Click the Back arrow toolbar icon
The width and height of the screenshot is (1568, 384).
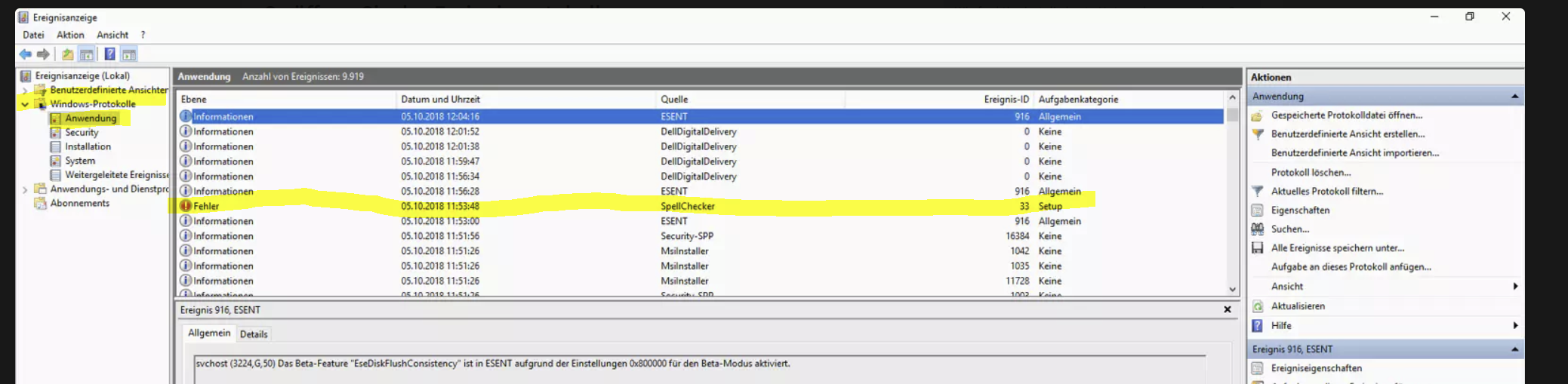[x=26, y=54]
